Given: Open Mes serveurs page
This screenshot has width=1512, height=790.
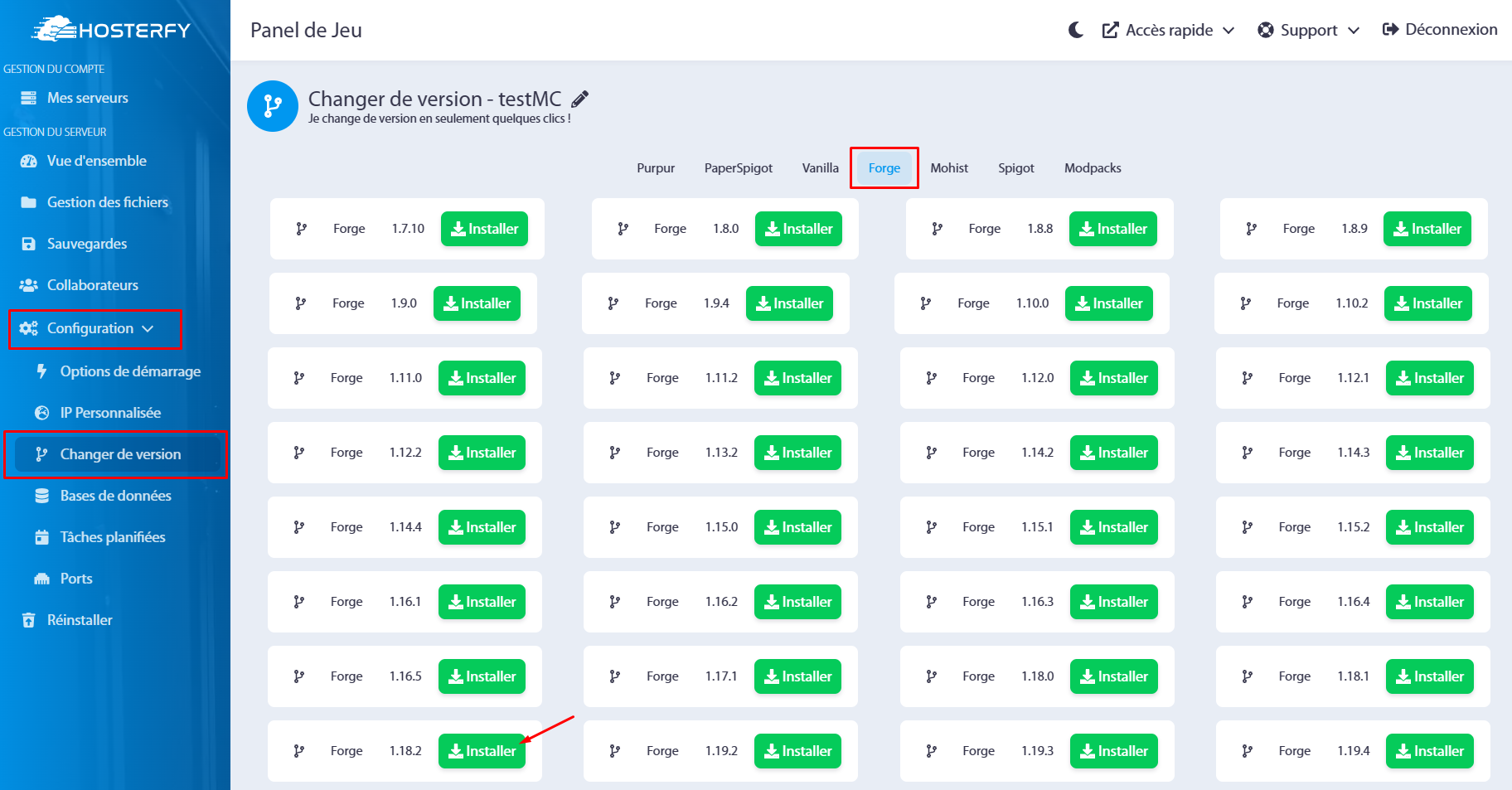Looking at the screenshot, I should pyautogui.click(x=88, y=98).
